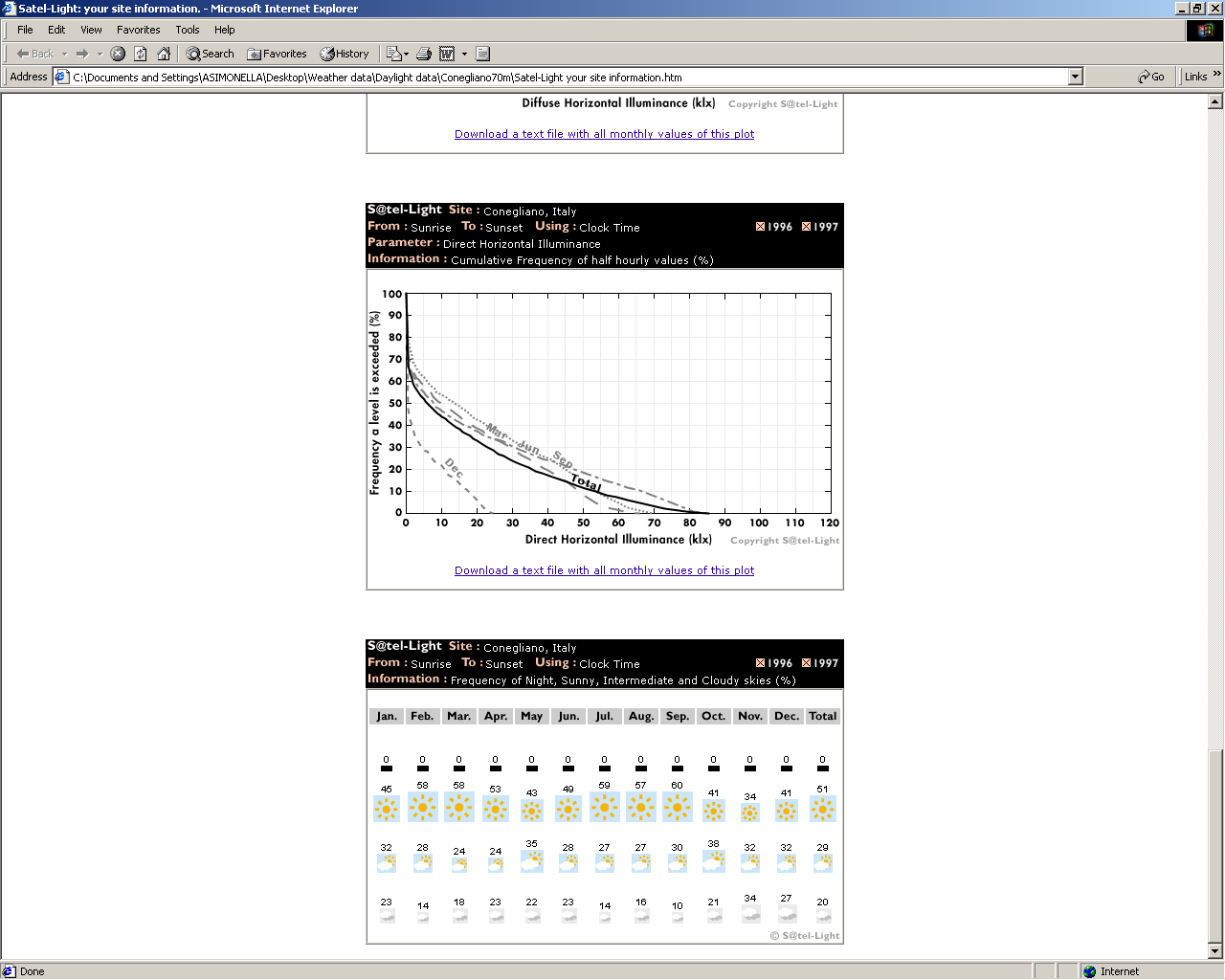This screenshot has width=1225, height=980.
Task: Click the vertical scrollbar down arrow
Action: click(x=1215, y=951)
